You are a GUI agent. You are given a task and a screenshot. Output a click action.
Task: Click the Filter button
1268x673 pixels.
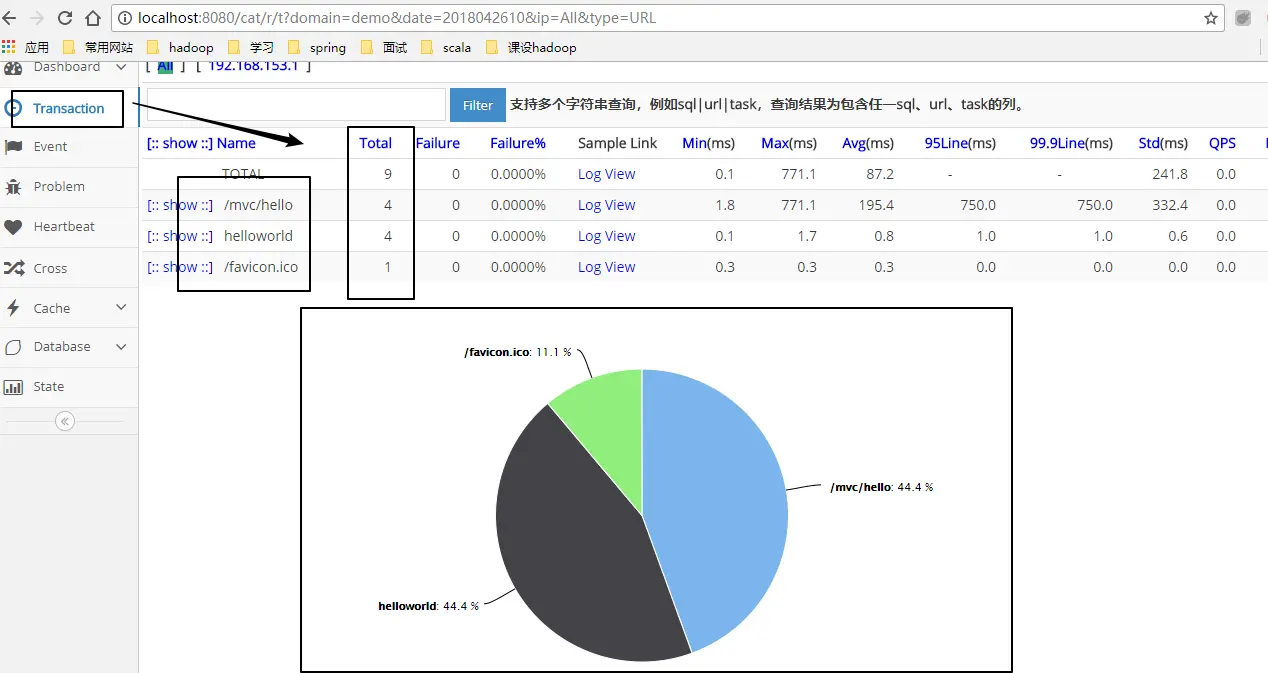(x=478, y=105)
